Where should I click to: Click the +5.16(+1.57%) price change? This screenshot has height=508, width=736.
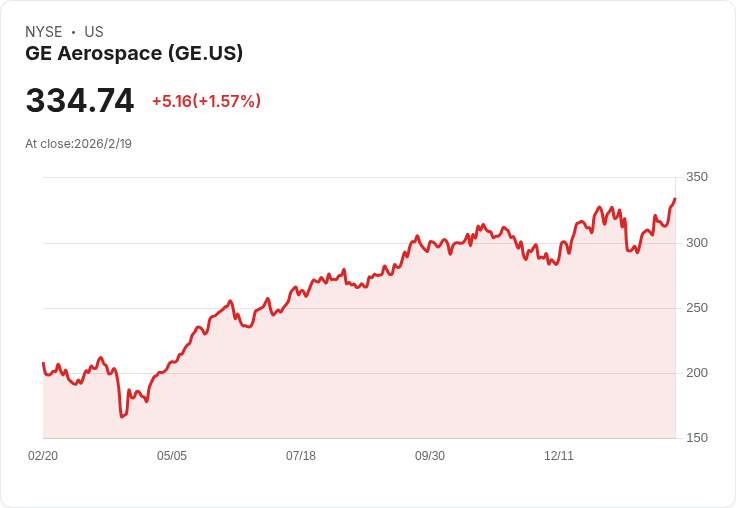206,101
